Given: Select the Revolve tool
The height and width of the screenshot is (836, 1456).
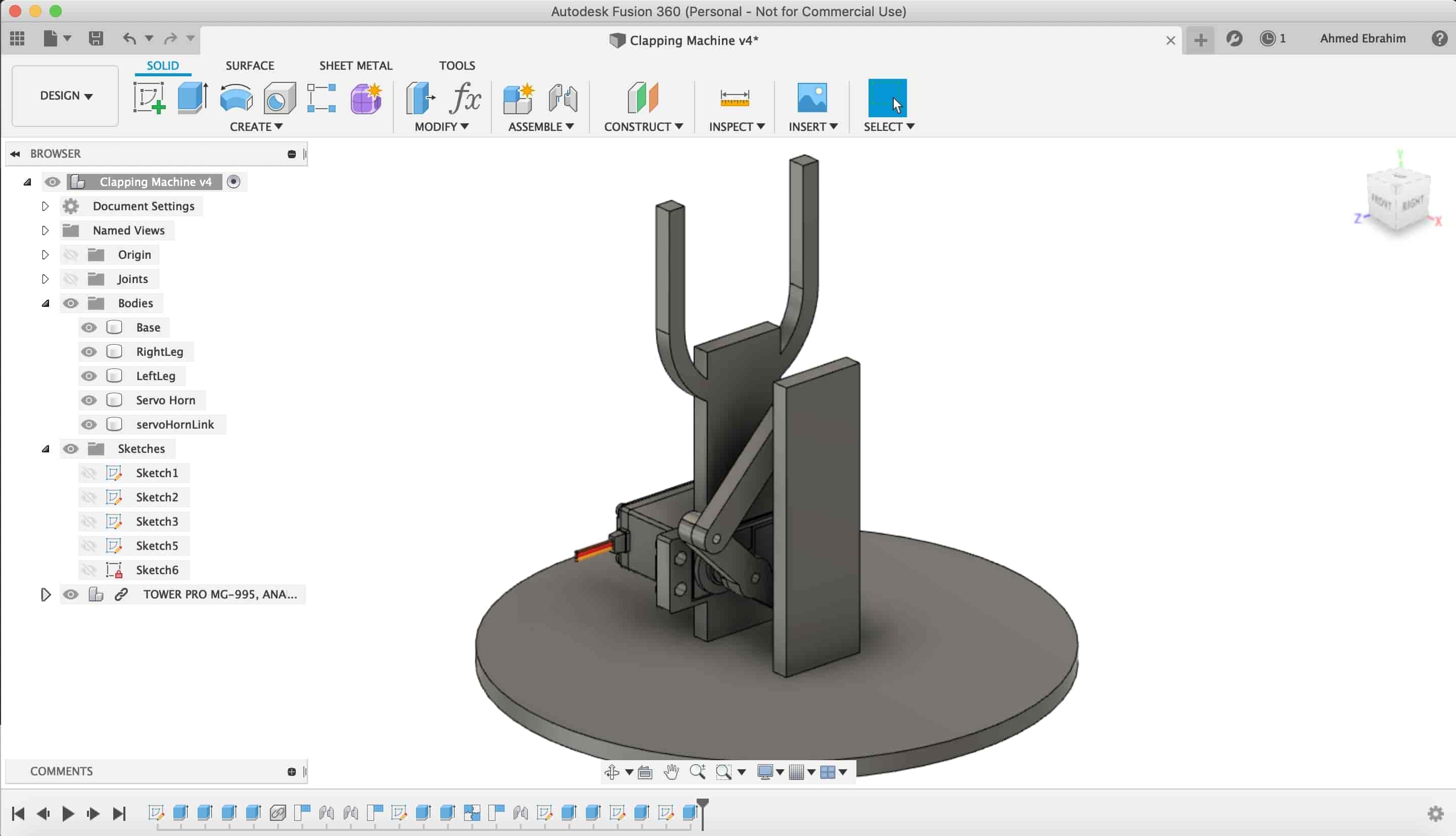Looking at the screenshot, I should (237, 98).
